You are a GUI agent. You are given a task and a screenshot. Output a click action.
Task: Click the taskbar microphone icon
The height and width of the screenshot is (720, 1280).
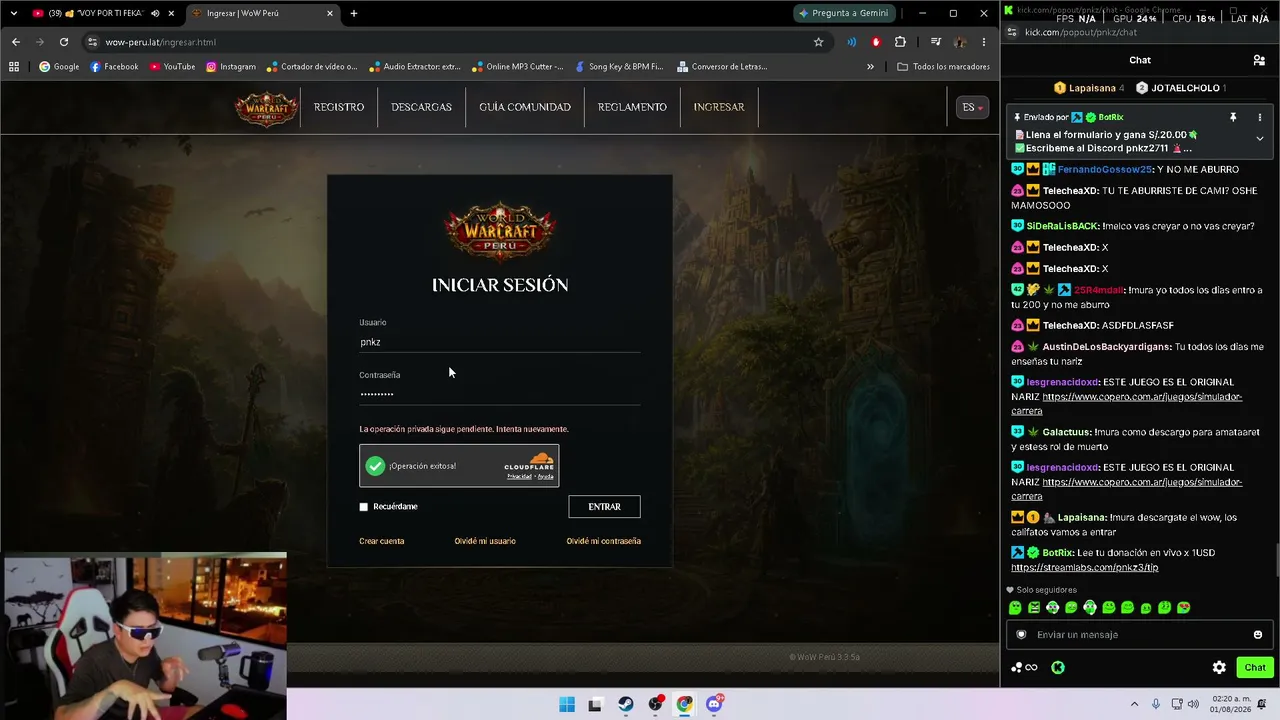click(x=1156, y=704)
